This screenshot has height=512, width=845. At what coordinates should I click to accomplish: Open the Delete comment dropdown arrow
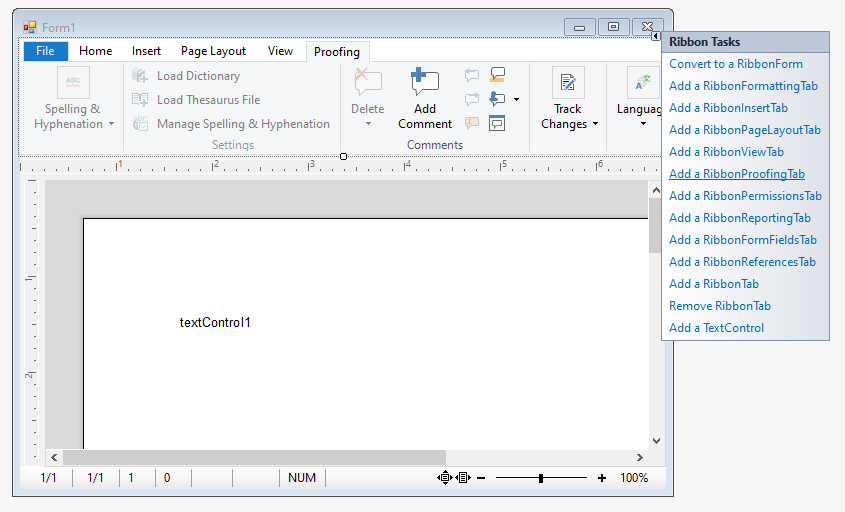[x=368, y=124]
